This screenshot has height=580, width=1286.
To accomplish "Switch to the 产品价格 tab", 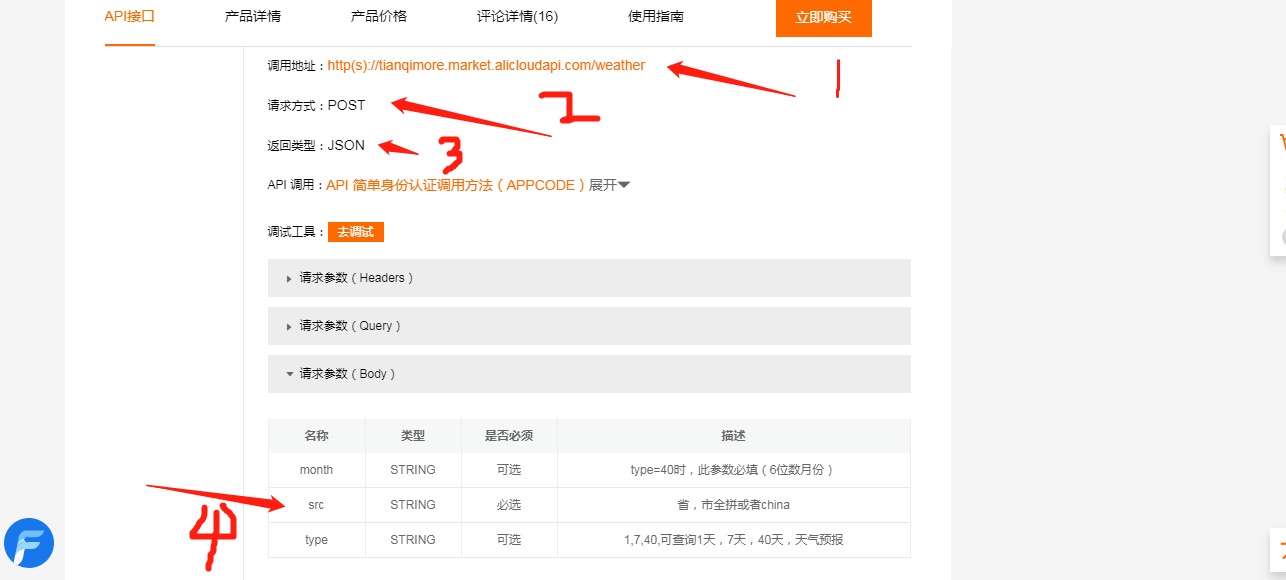I will 379,16.
